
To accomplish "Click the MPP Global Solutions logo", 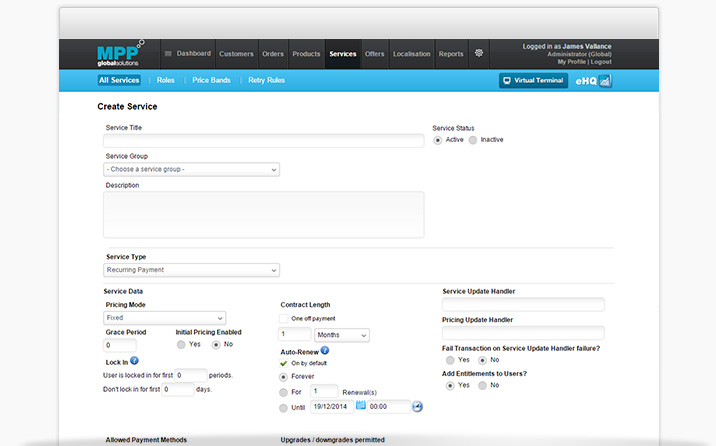I will pos(121,53).
